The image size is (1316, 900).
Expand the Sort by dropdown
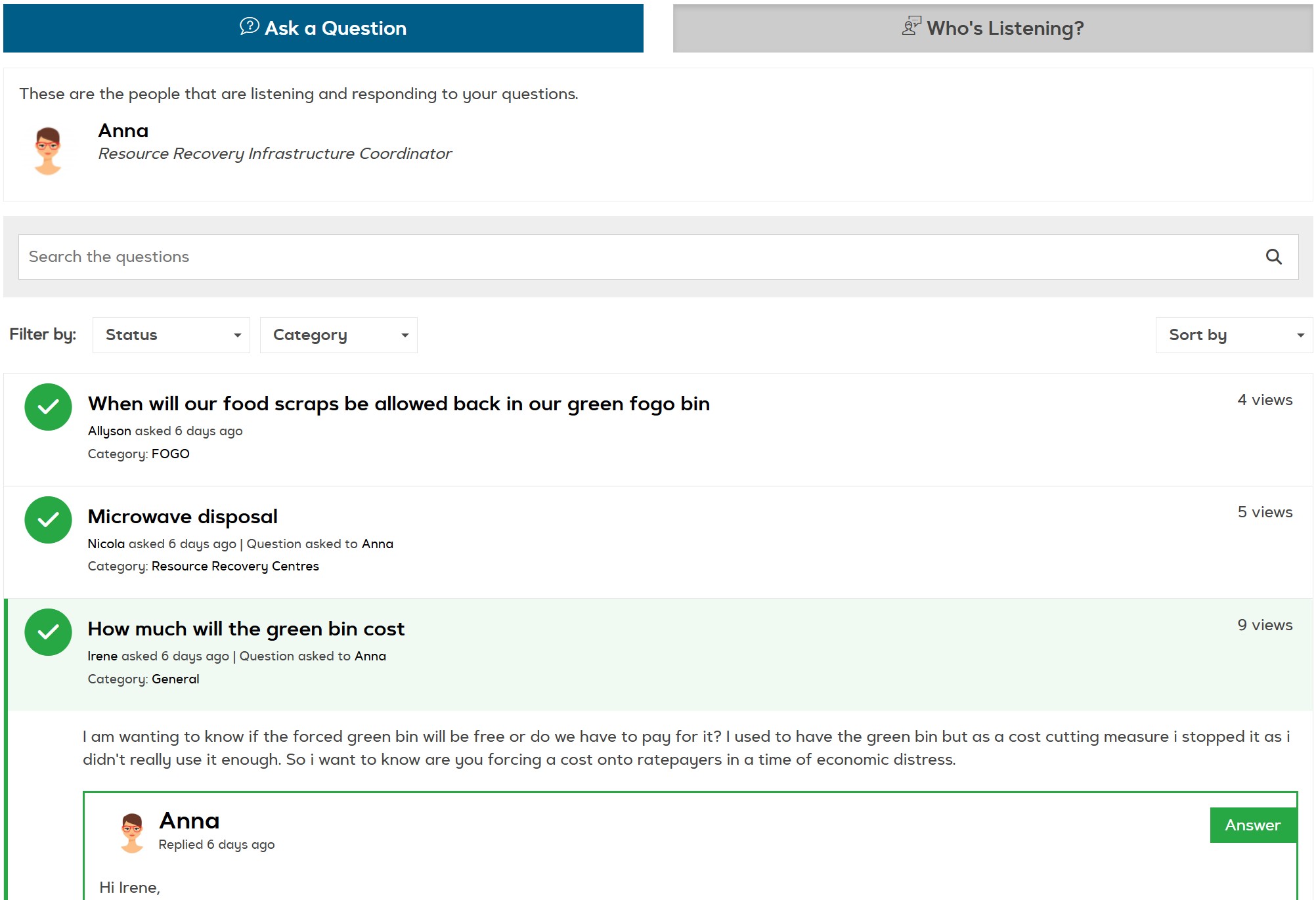tap(1234, 335)
